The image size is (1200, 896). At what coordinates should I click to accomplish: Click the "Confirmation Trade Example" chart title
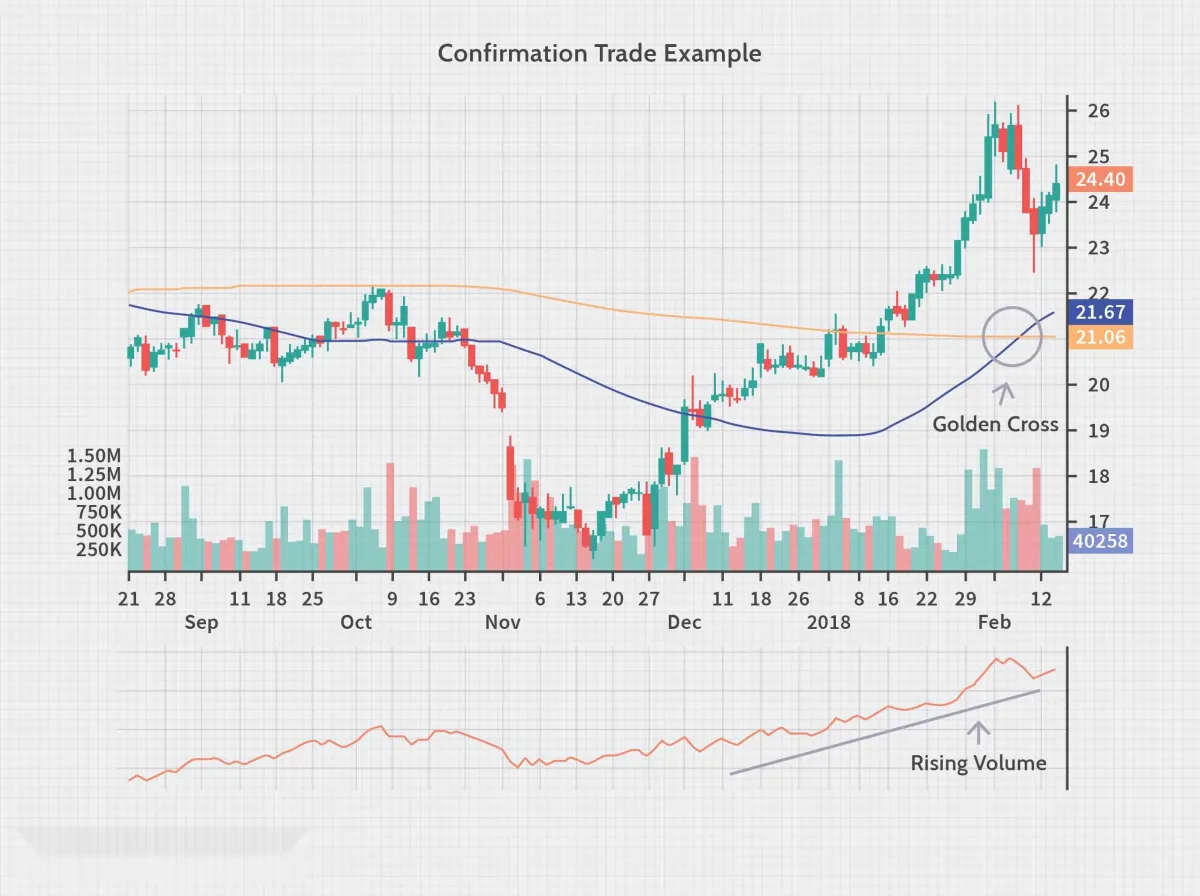pos(599,53)
